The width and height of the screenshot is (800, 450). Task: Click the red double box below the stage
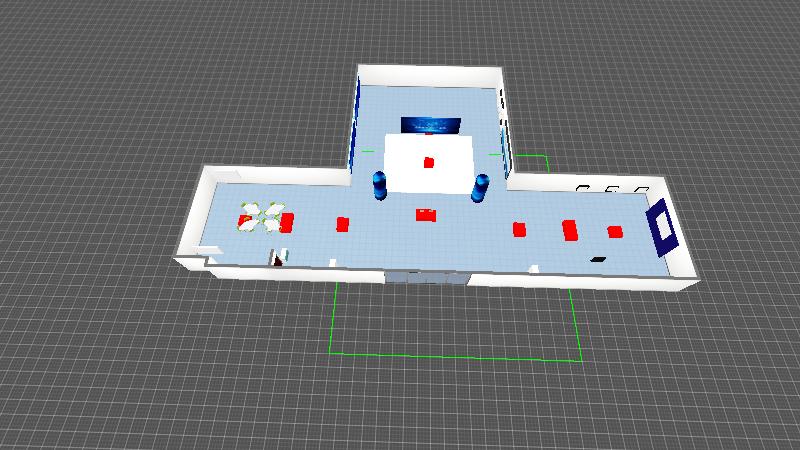coord(427,214)
